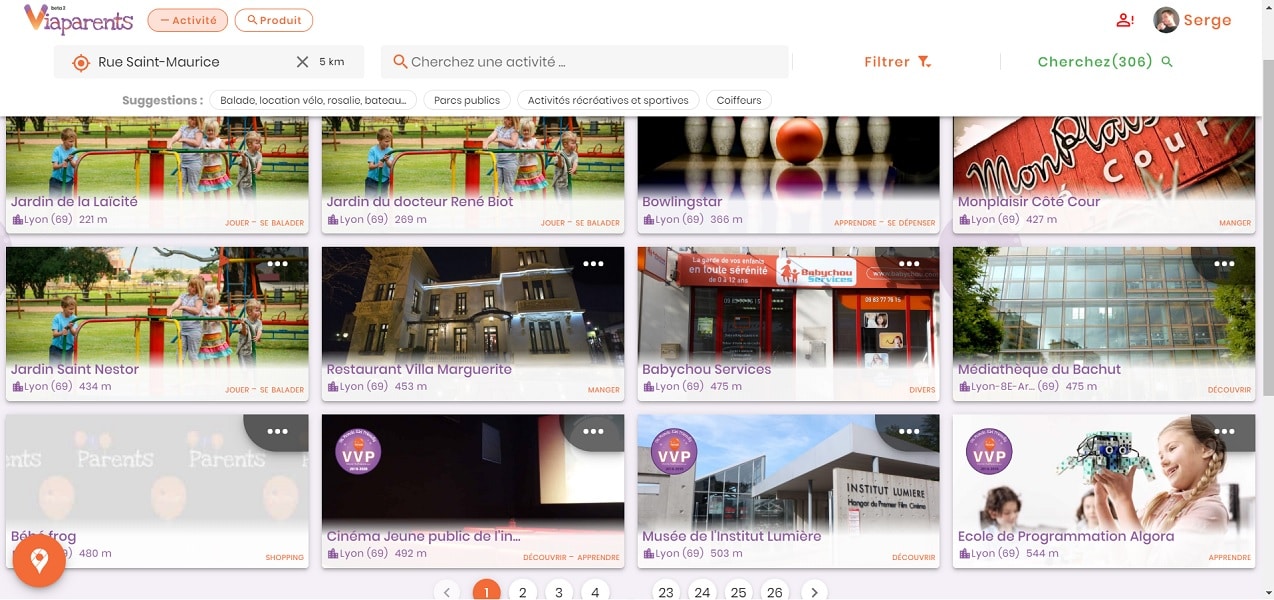The height and width of the screenshot is (600, 1274).
Task: Open the Jardin de la Laïcité card
Action: click(157, 174)
